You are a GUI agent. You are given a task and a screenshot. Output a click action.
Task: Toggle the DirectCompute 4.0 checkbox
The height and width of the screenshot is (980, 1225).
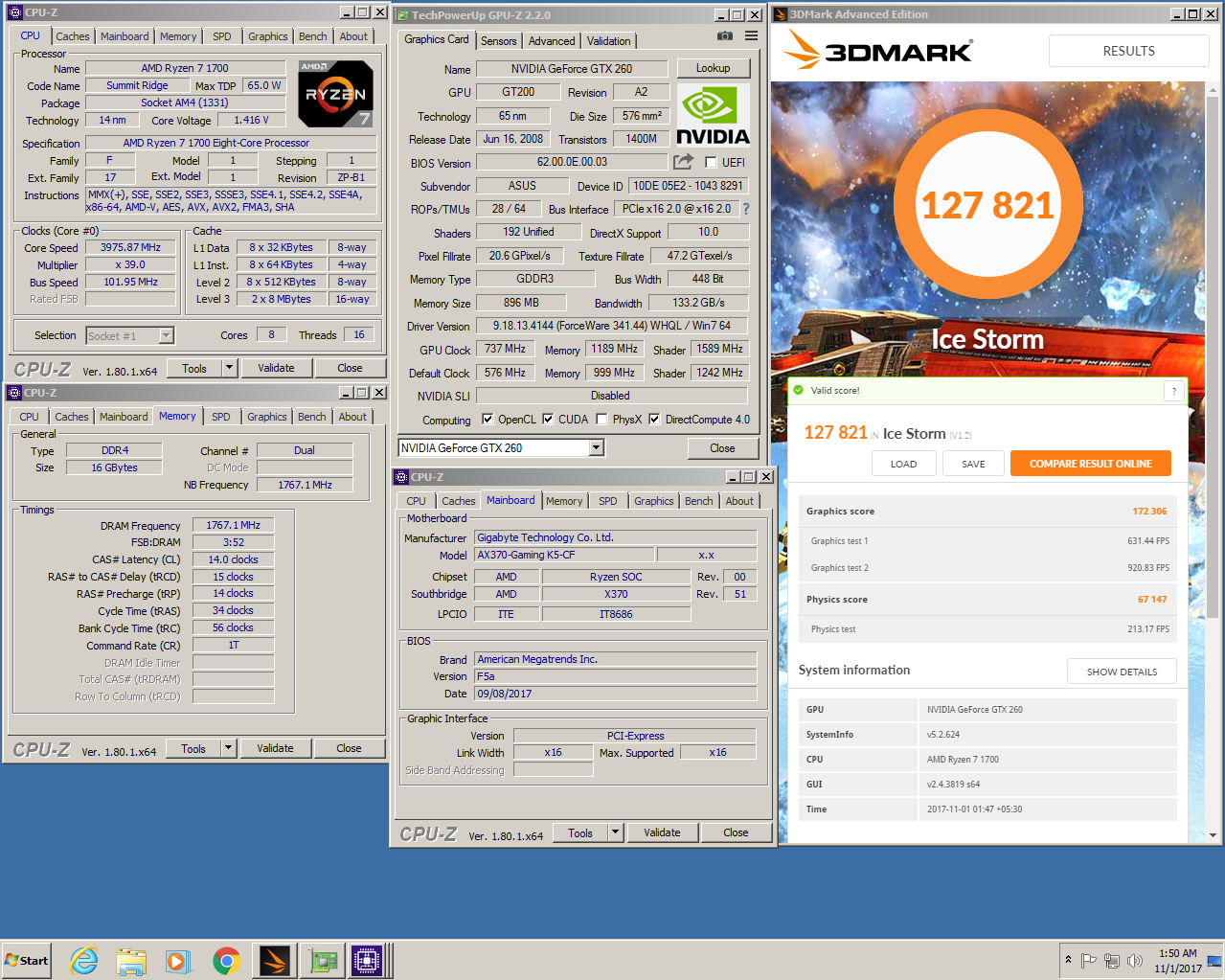(x=654, y=420)
